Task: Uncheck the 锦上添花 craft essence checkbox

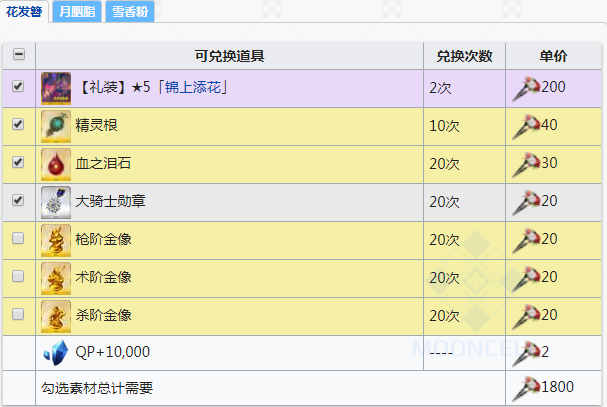Action: (x=18, y=86)
